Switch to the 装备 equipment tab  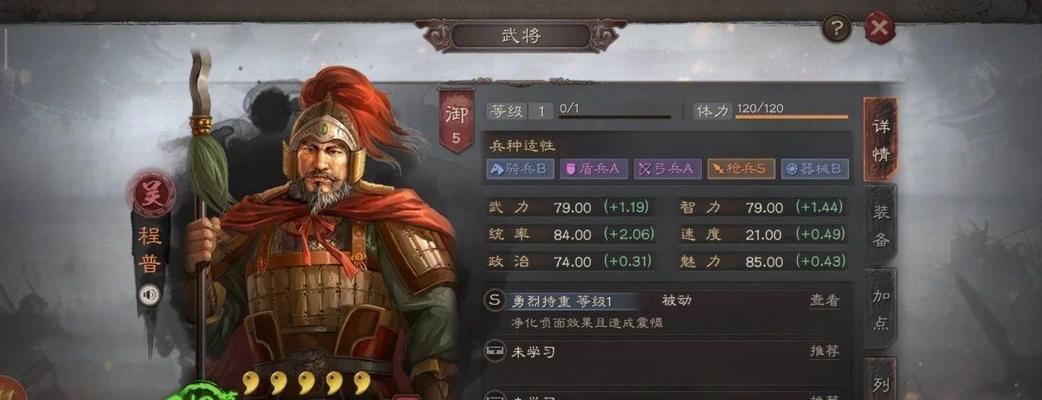pos(881,225)
